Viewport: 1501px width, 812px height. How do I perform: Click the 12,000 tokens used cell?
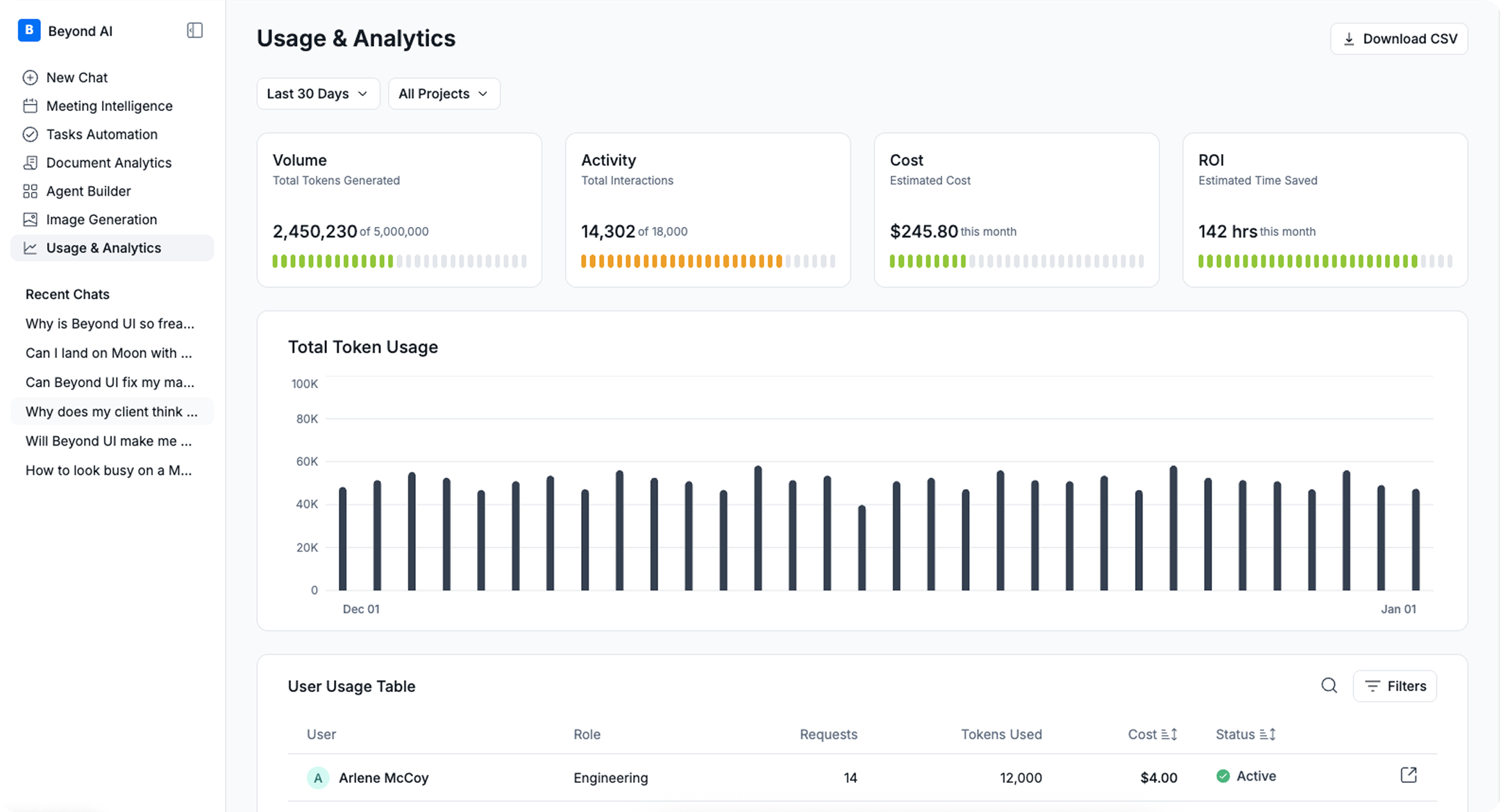tap(1021, 778)
